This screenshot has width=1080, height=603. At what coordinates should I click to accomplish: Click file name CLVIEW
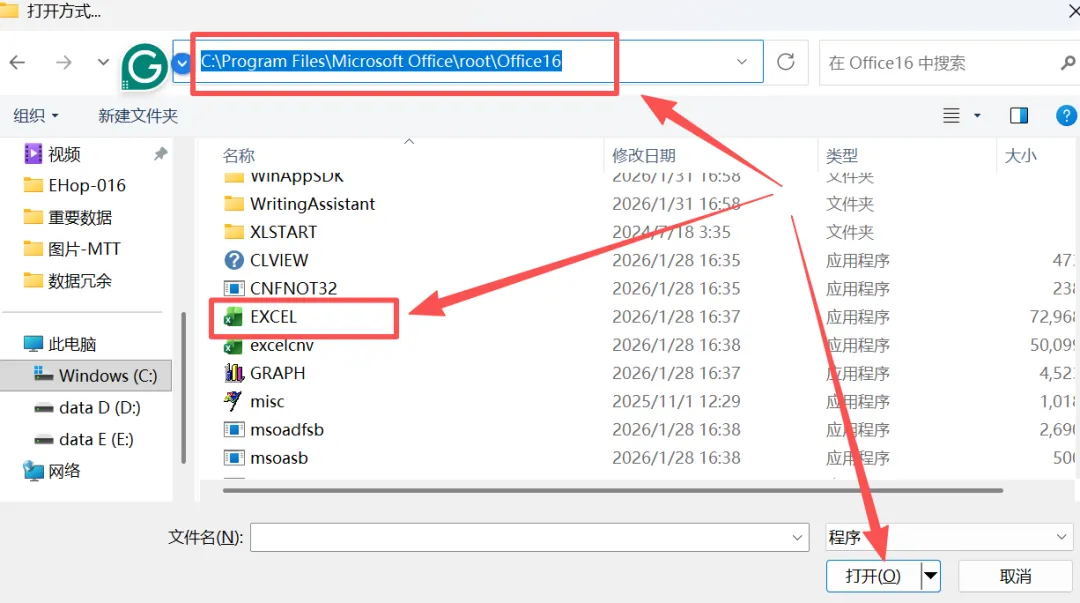(279, 260)
